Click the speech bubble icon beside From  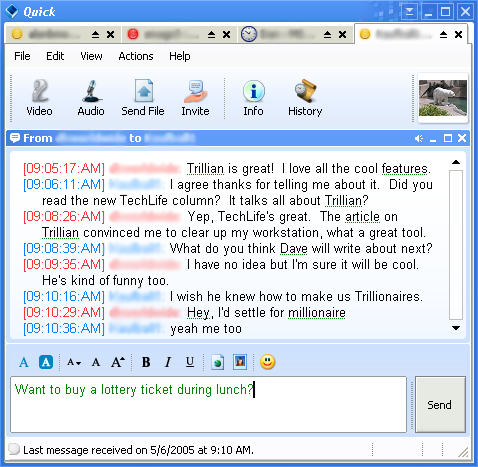[15, 138]
